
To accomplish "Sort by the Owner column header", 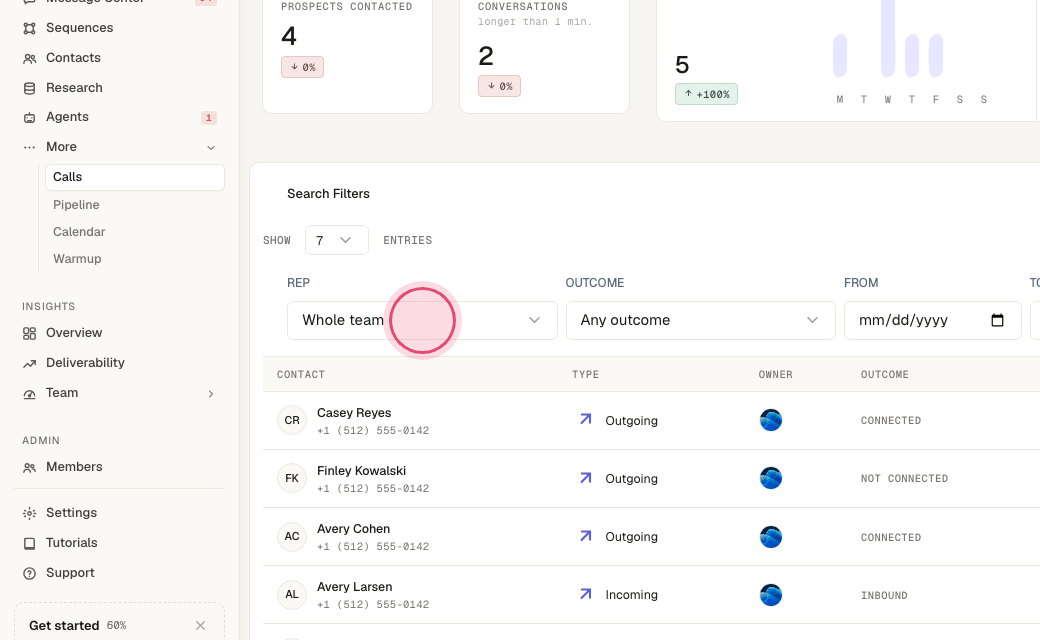I will (775, 375).
